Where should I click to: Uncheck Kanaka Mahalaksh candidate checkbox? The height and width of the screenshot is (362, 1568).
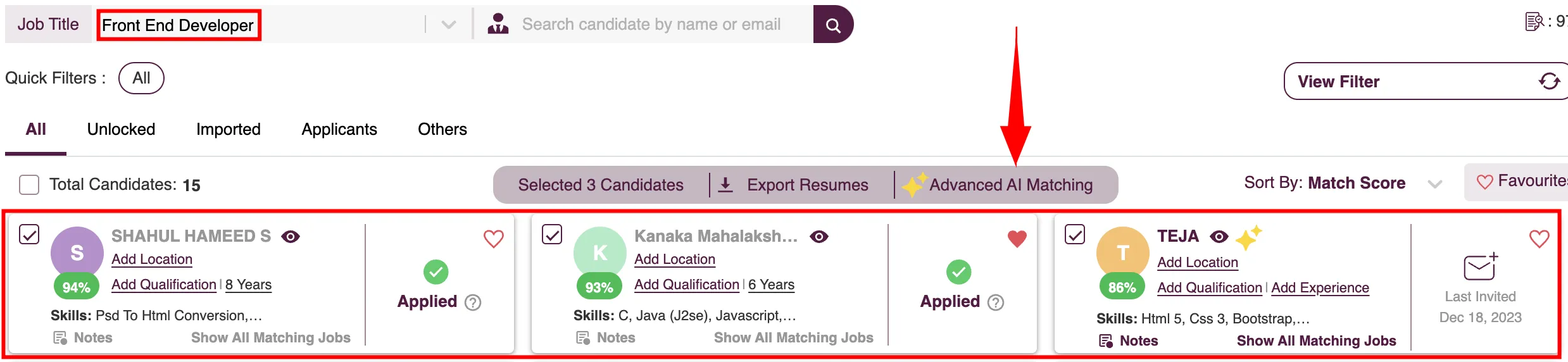coord(552,234)
